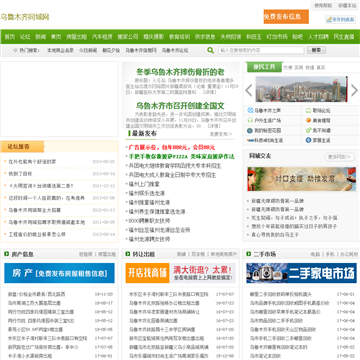Open the 本地商企名录 hot search link
The height and width of the screenshot is (360, 360).
click(60, 50)
